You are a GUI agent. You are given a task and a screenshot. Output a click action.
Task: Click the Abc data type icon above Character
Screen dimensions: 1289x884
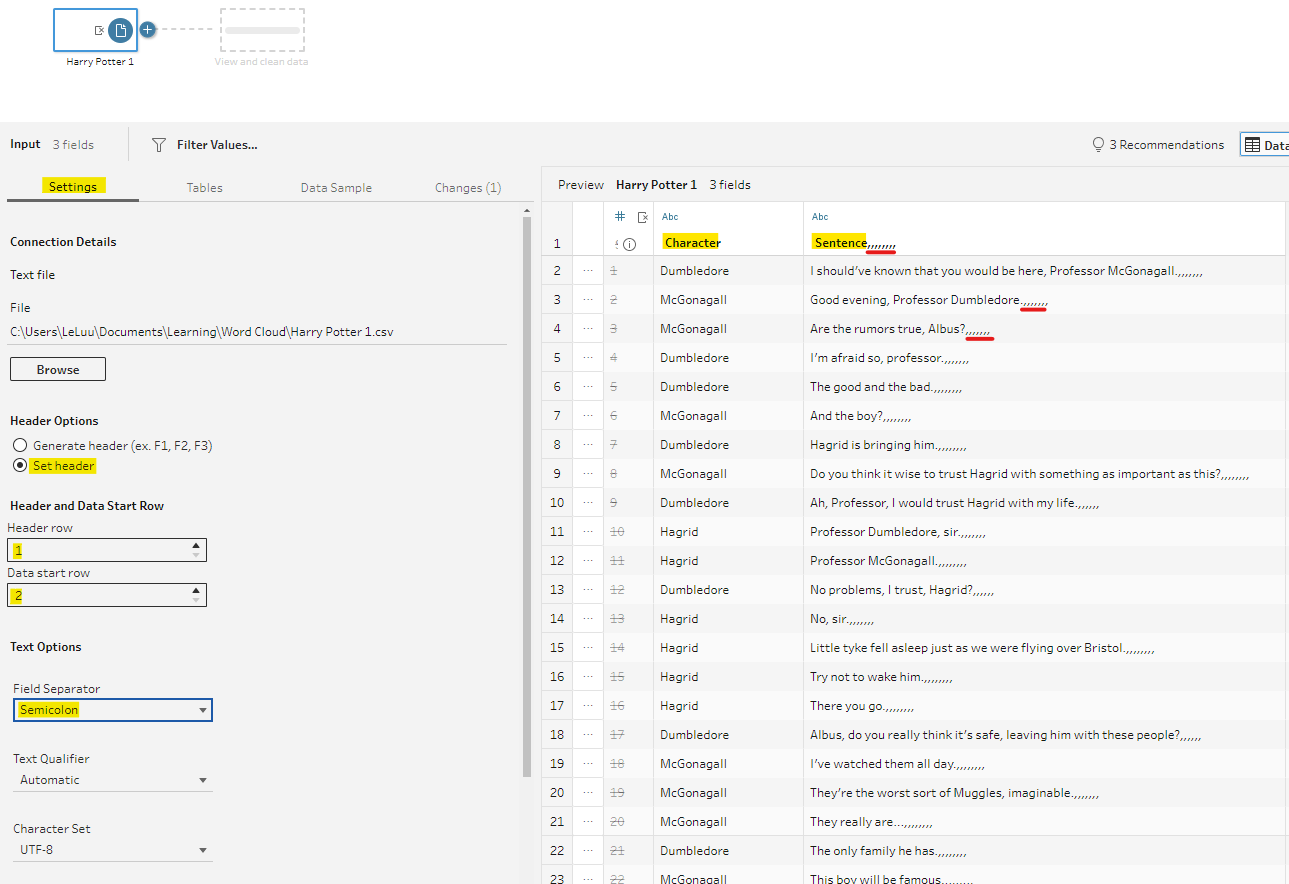click(x=670, y=217)
